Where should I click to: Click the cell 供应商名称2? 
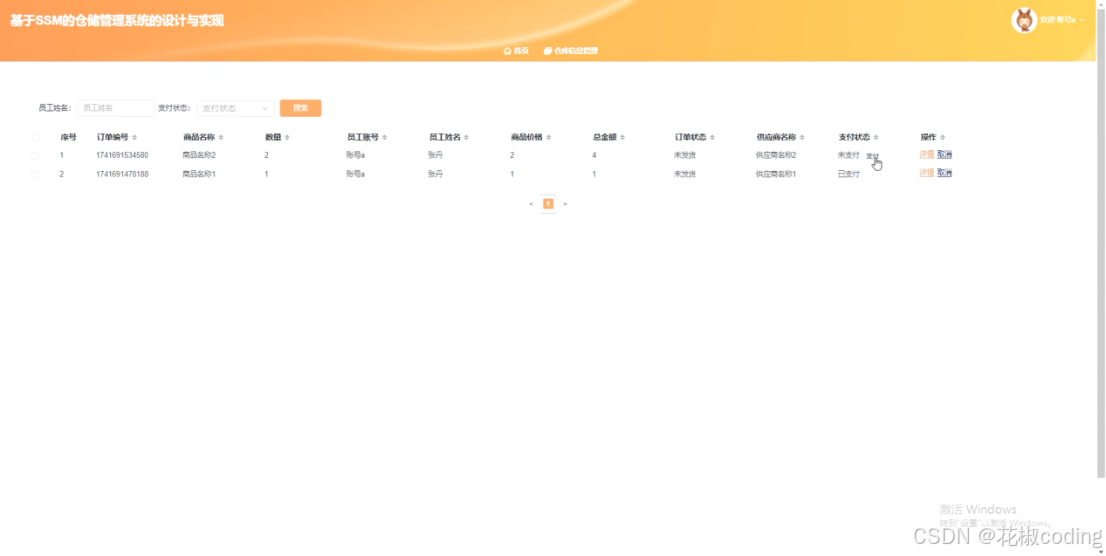[x=776, y=155]
